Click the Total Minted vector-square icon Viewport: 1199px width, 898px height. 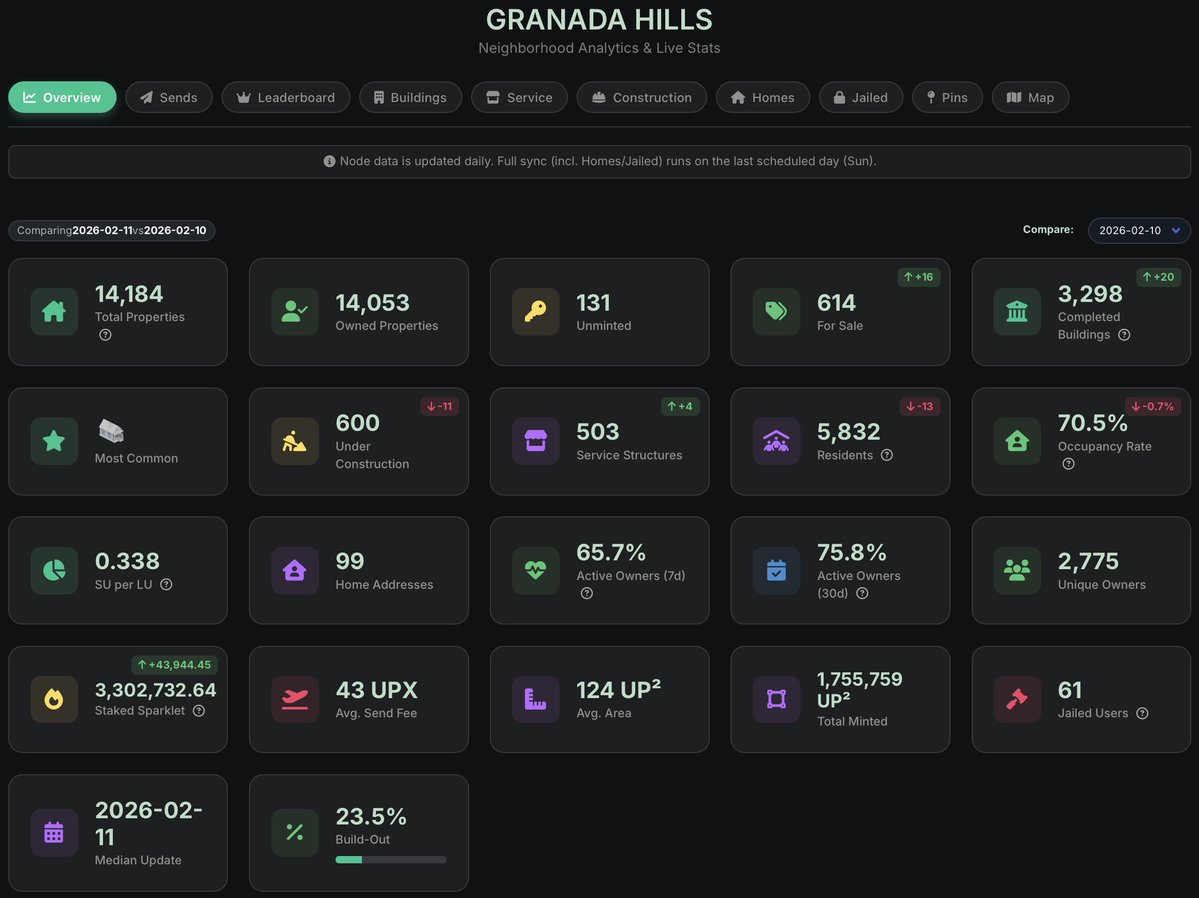click(x=776, y=699)
